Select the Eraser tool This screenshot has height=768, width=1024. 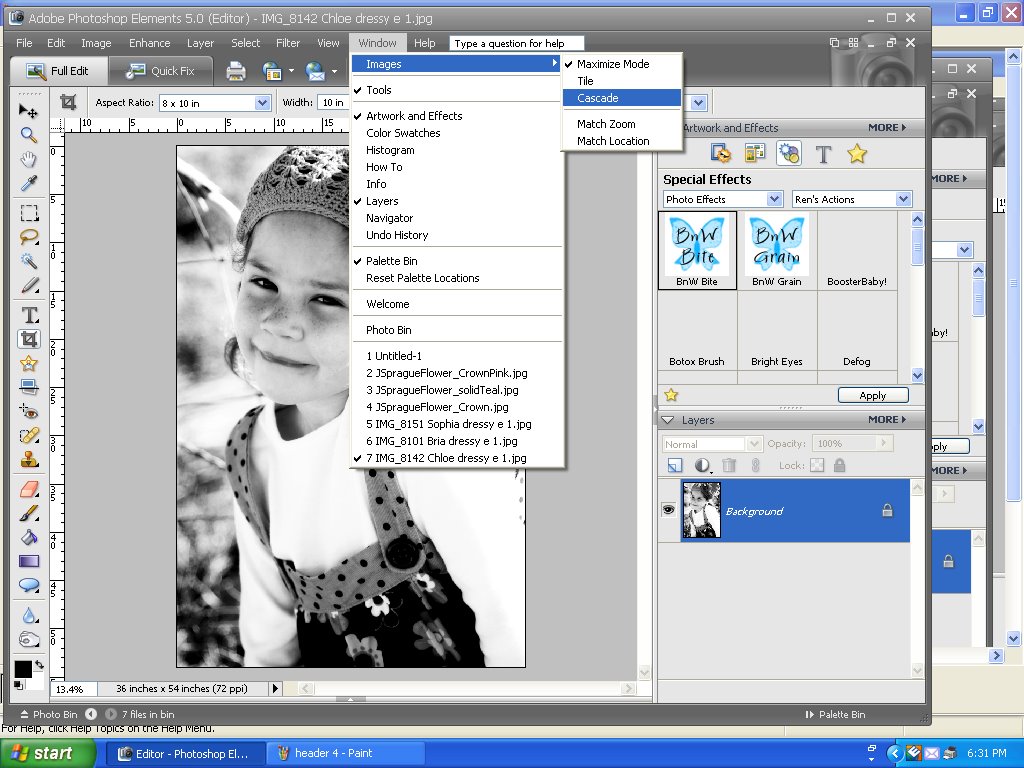click(29, 488)
